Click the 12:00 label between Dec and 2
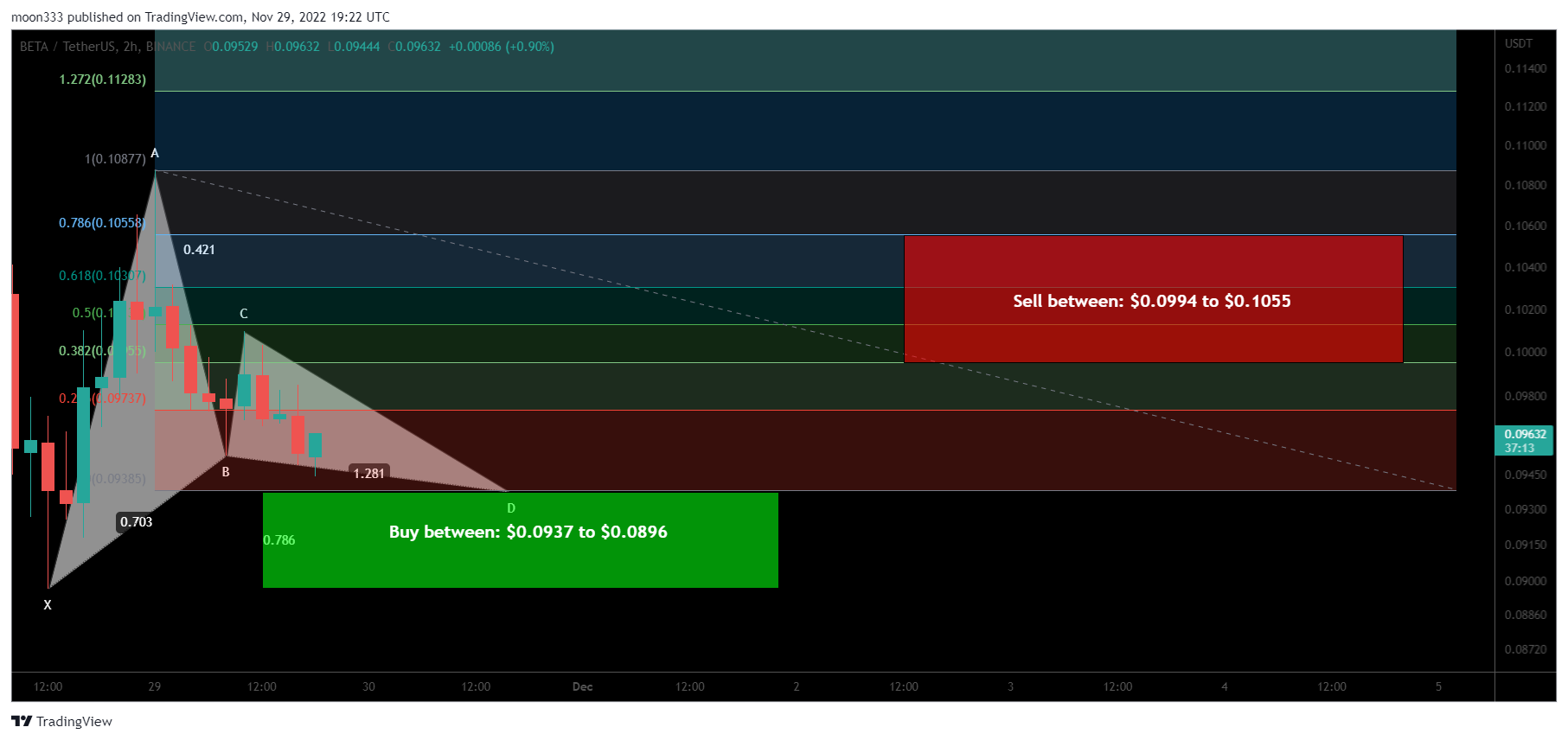 click(690, 686)
